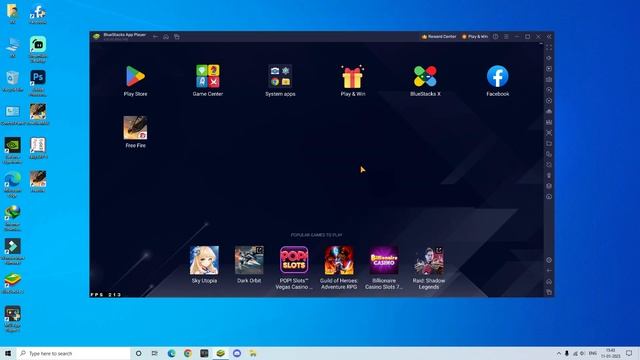Open Edge from the taskbar
640x360 pixels.
coord(171,353)
